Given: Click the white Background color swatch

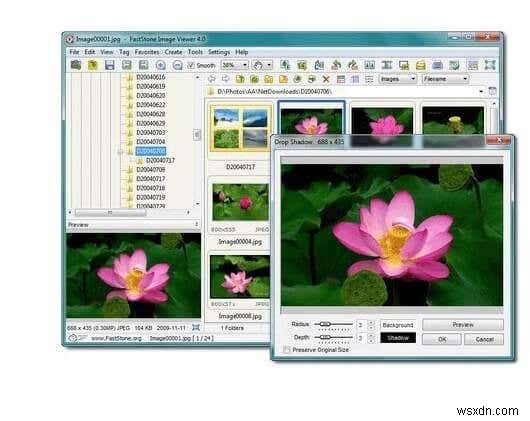Looking at the screenshot, I should (398, 325).
